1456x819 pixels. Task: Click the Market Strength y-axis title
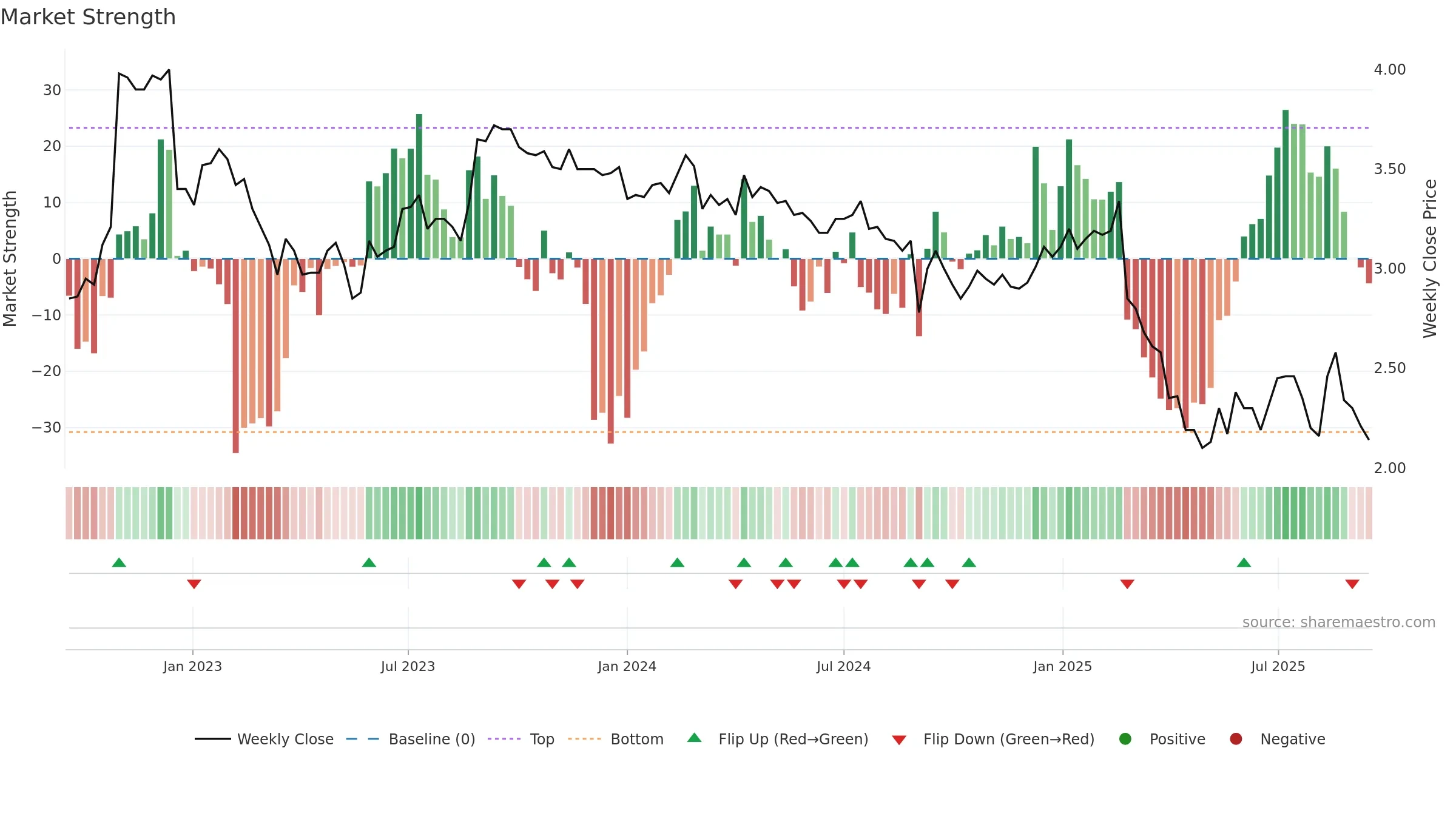10,258
